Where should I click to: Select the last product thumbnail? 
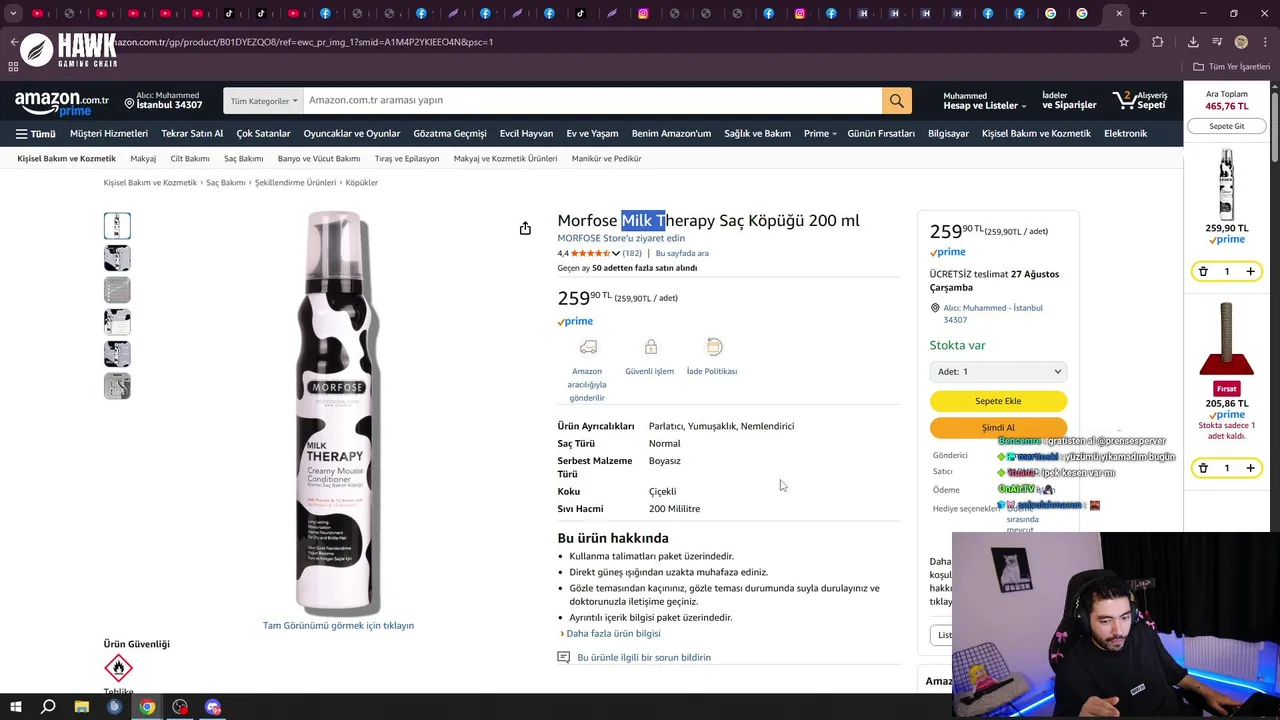[117, 386]
